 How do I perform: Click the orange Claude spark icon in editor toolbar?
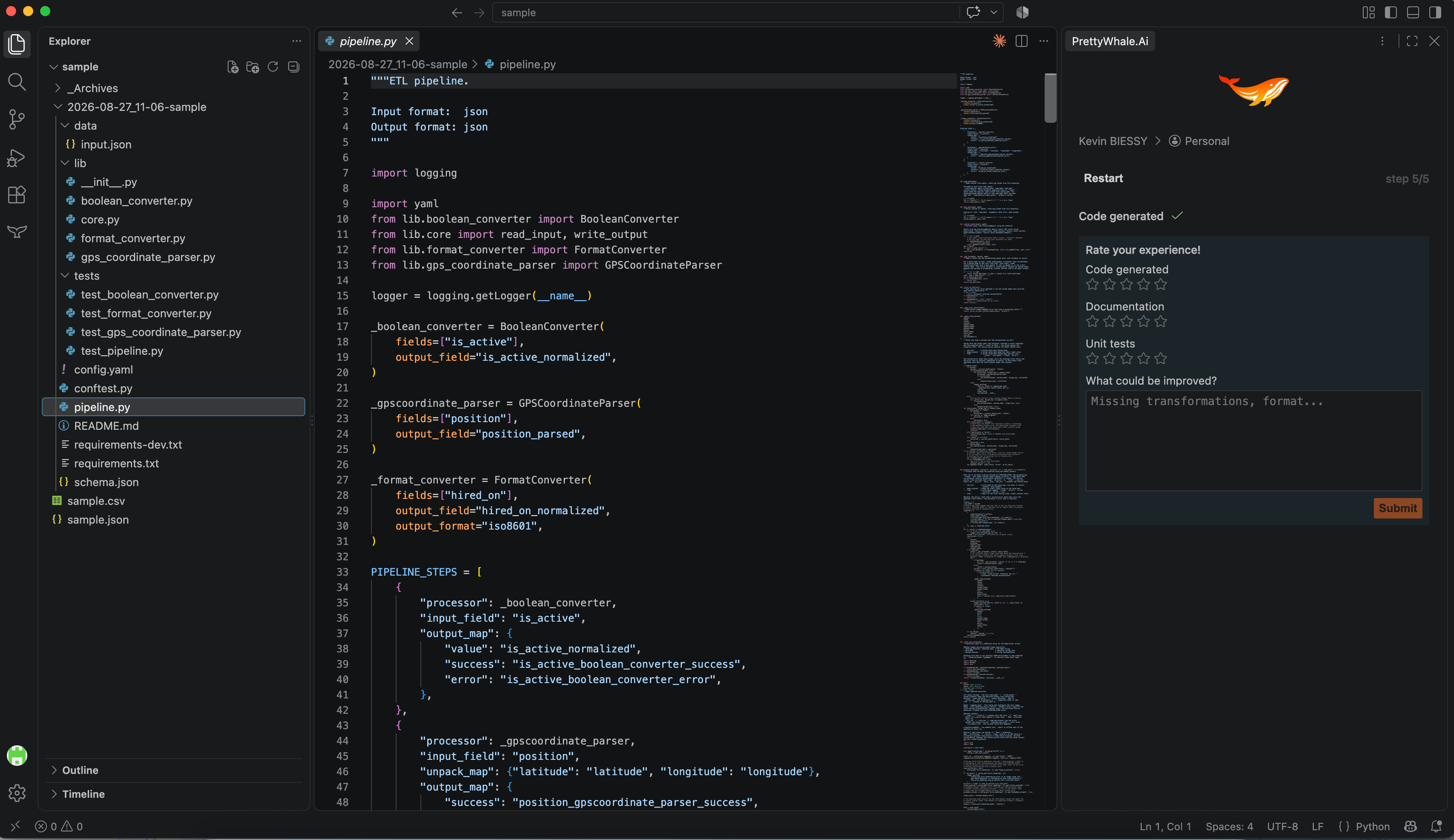[x=999, y=41]
